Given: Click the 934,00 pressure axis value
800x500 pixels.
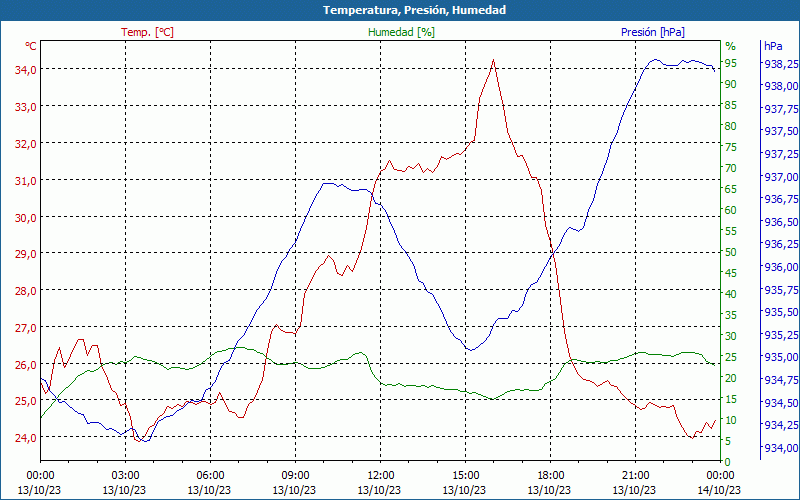Looking at the screenshot, I should click(781, 448).
